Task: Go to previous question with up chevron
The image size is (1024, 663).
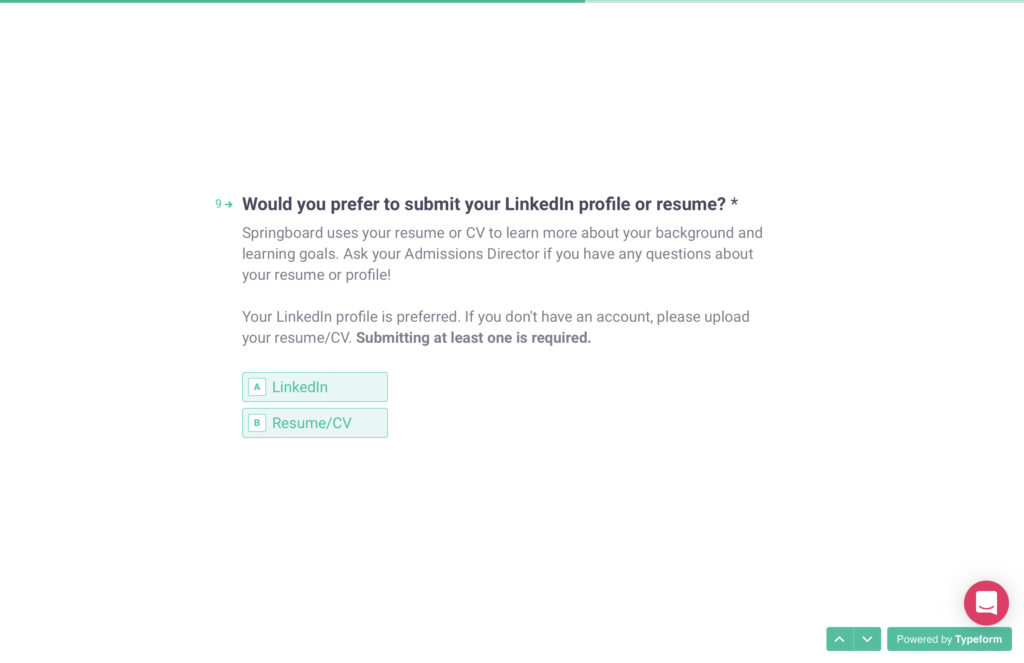Action: pos(840,639)
